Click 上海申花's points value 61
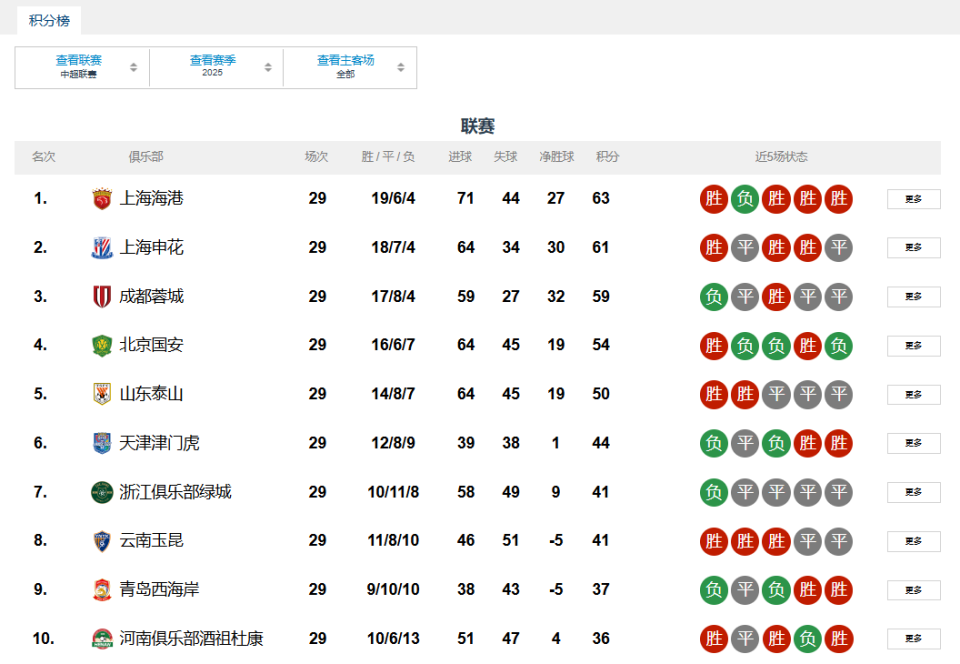This screenshot has width=960, height=664. click(x=601, y=247)
